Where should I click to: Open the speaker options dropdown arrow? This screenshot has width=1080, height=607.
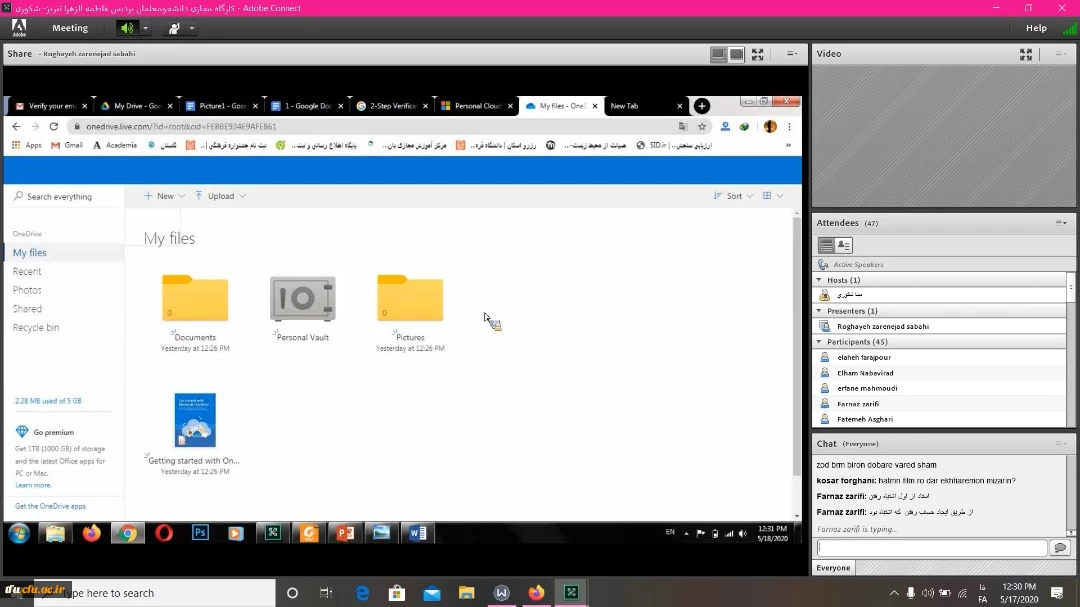(x=145, y=28)
